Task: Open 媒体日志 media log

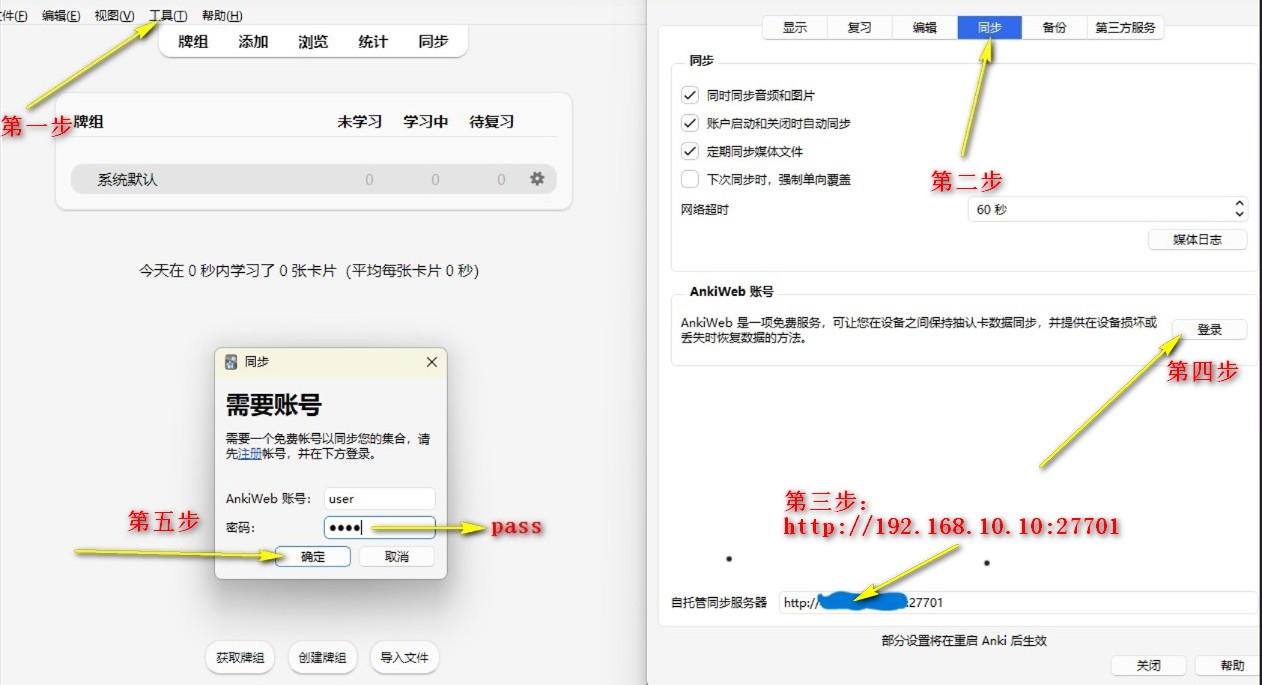Action: click(1197, 240)
